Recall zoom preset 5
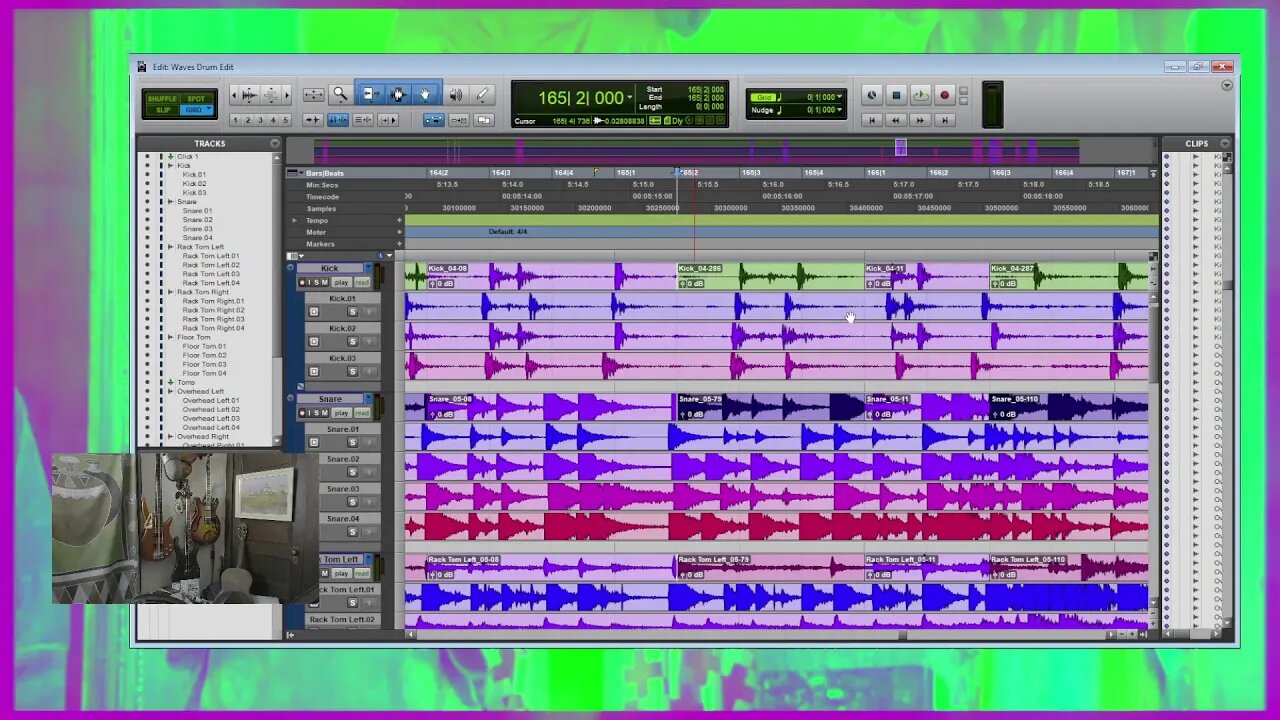 (286, 120)
